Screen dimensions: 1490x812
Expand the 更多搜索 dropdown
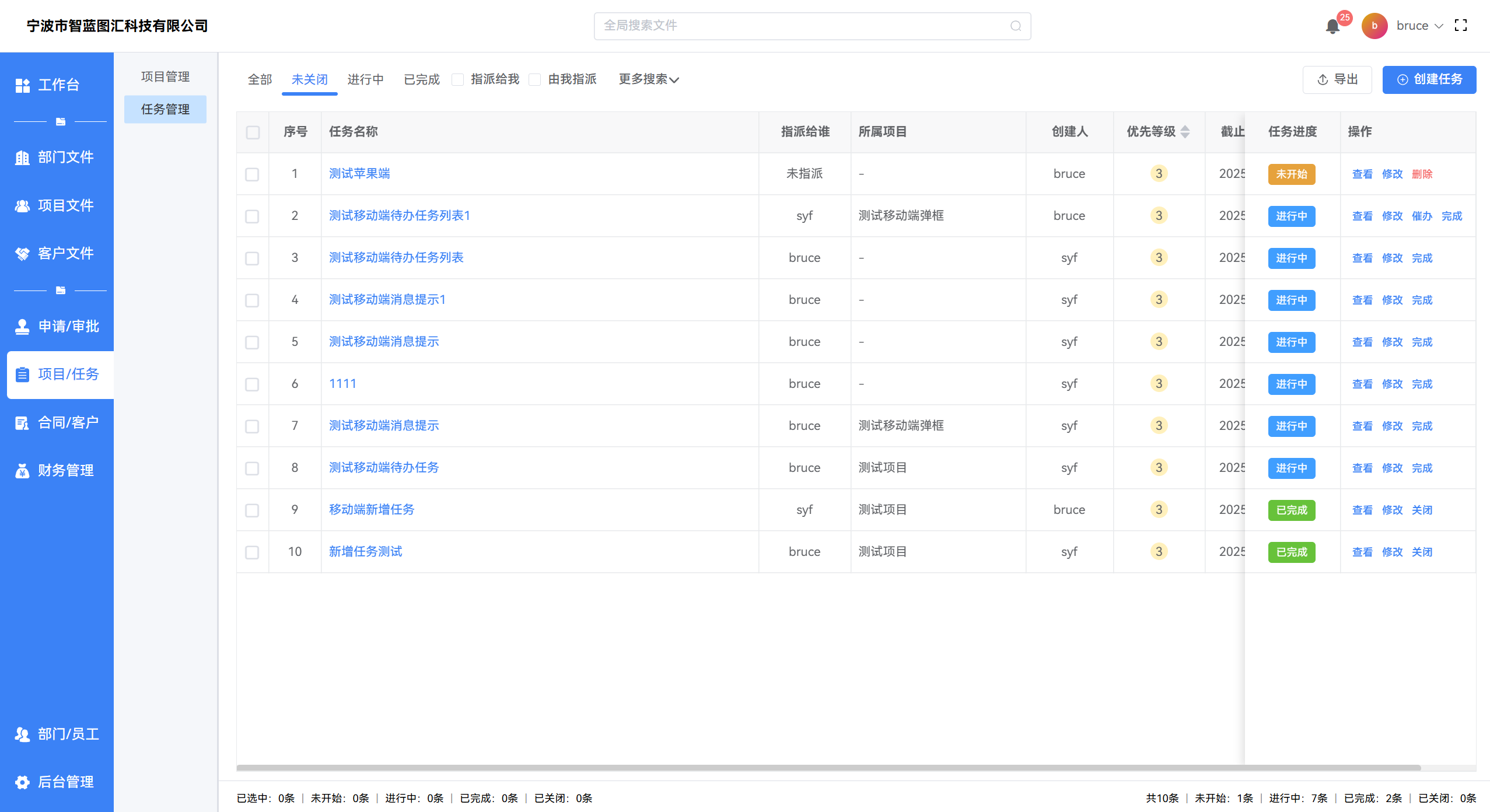[x=648, y=79]
